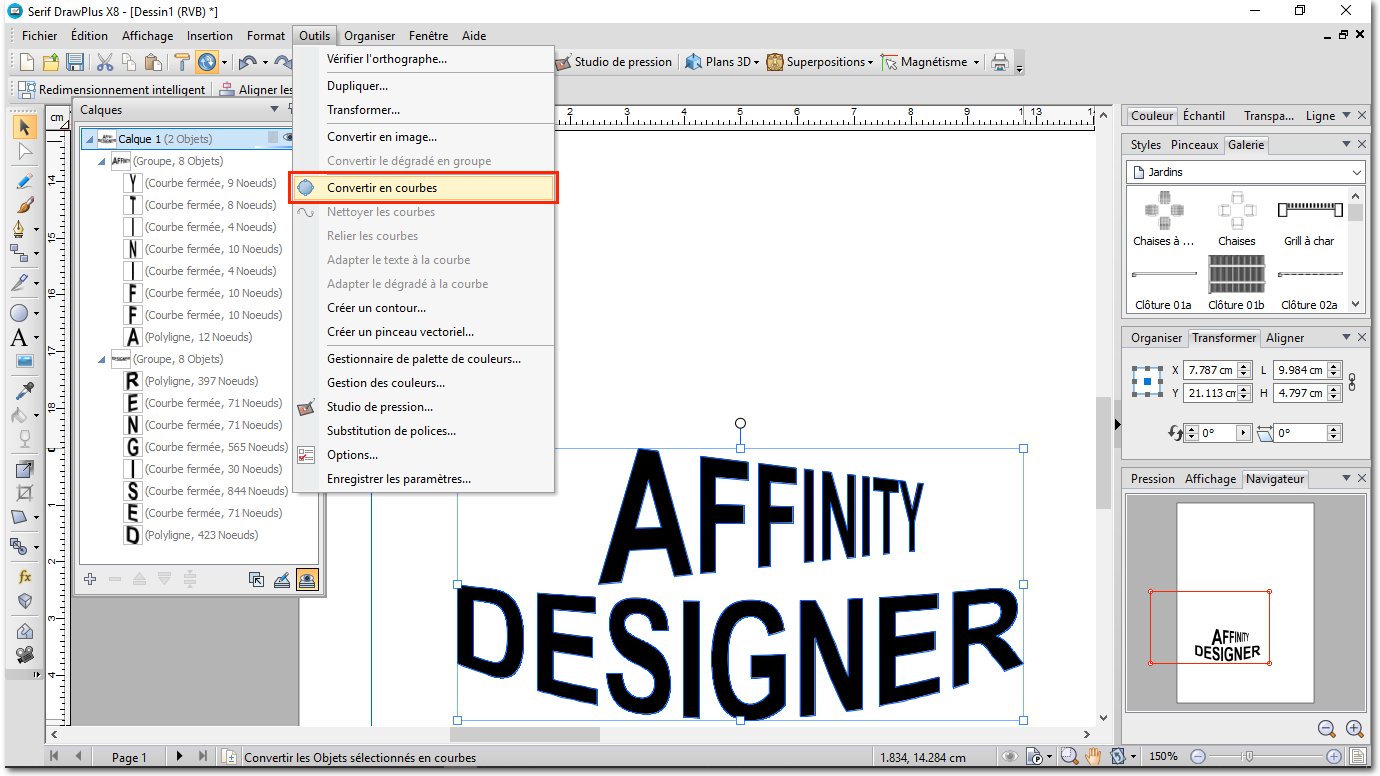This screenshot has height=776, width=1380.
Task: Switch to the Affichage panel tab
Action: (1210, 479)
